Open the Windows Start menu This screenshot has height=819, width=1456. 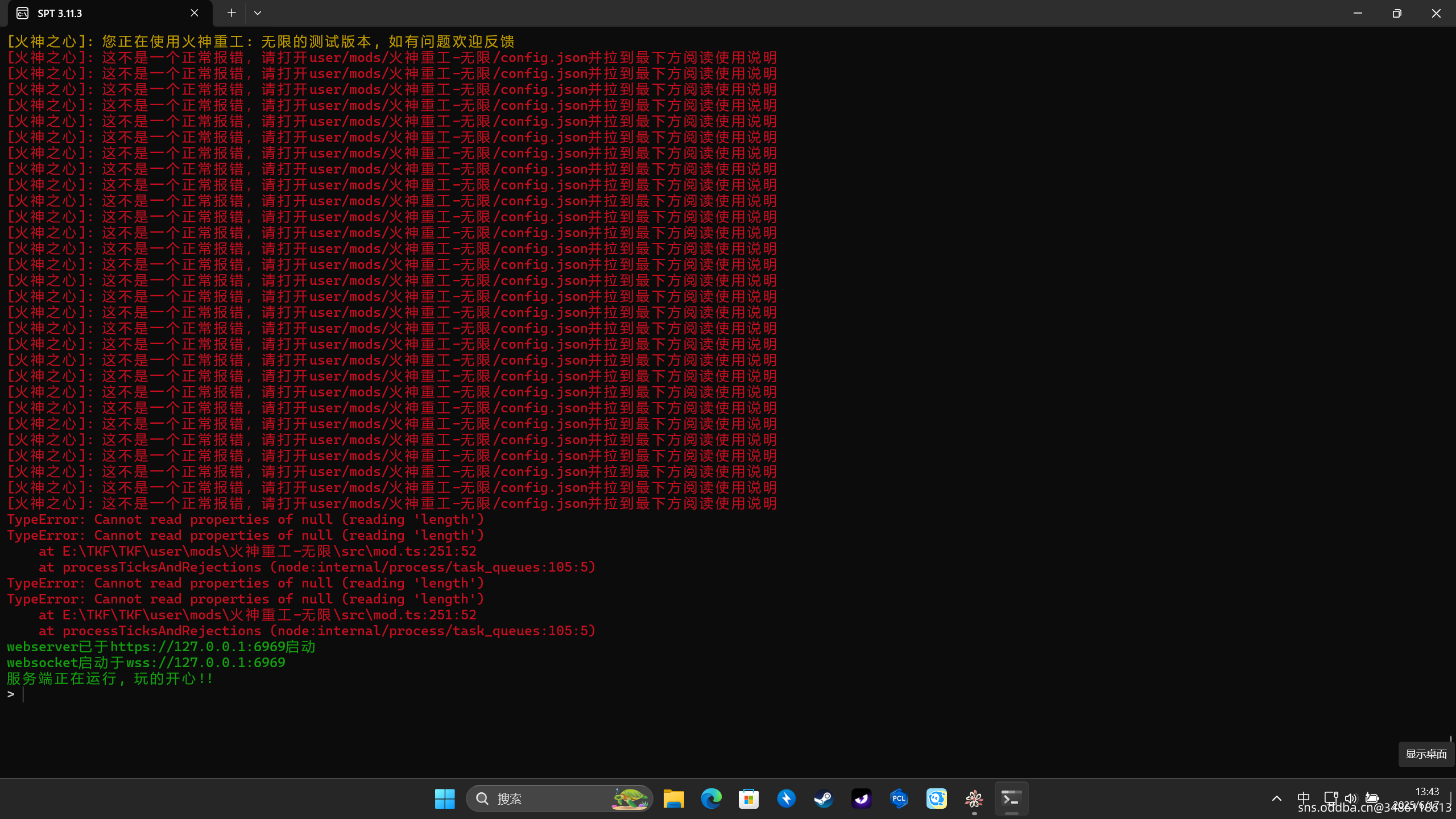[445, 799]
